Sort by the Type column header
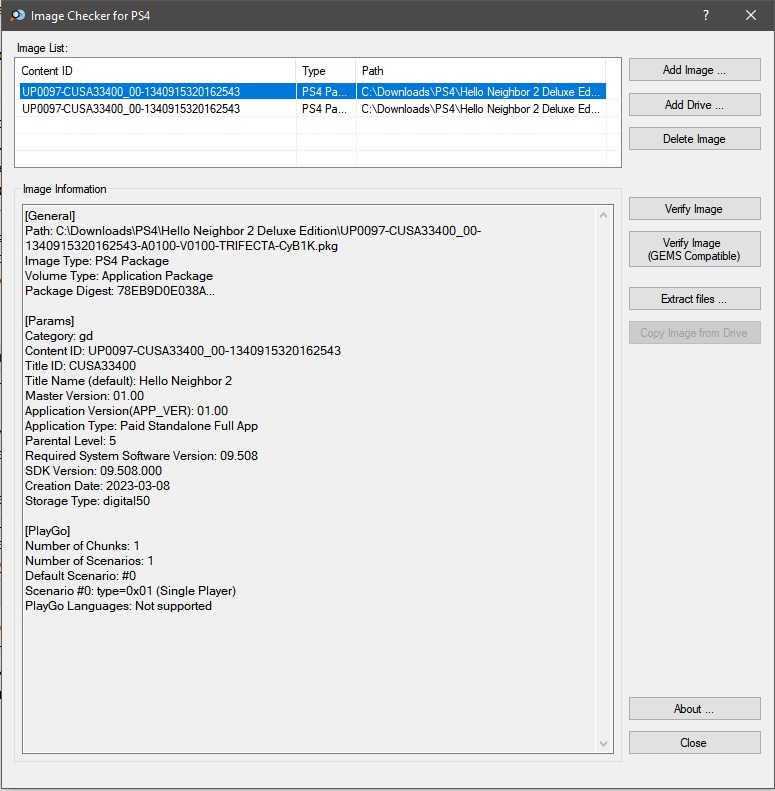 pos(326,71)
